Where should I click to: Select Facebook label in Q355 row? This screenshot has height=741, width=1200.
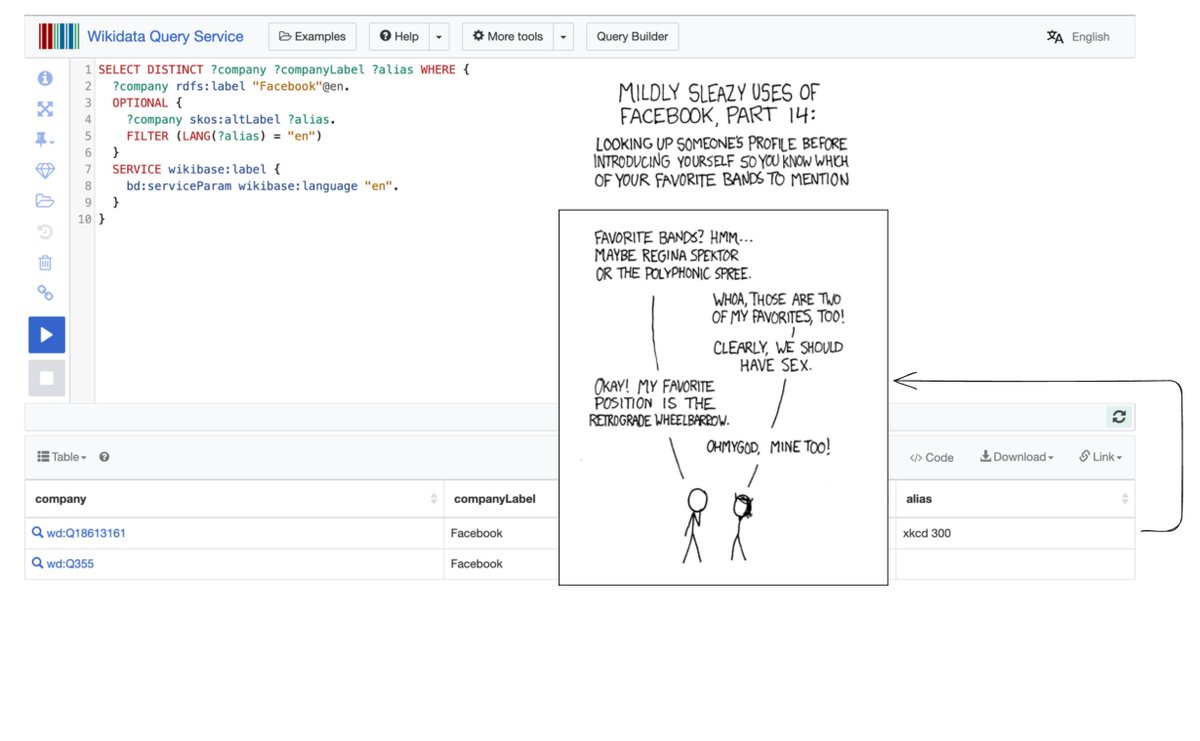pyautogui.click(x=477, y=564)
